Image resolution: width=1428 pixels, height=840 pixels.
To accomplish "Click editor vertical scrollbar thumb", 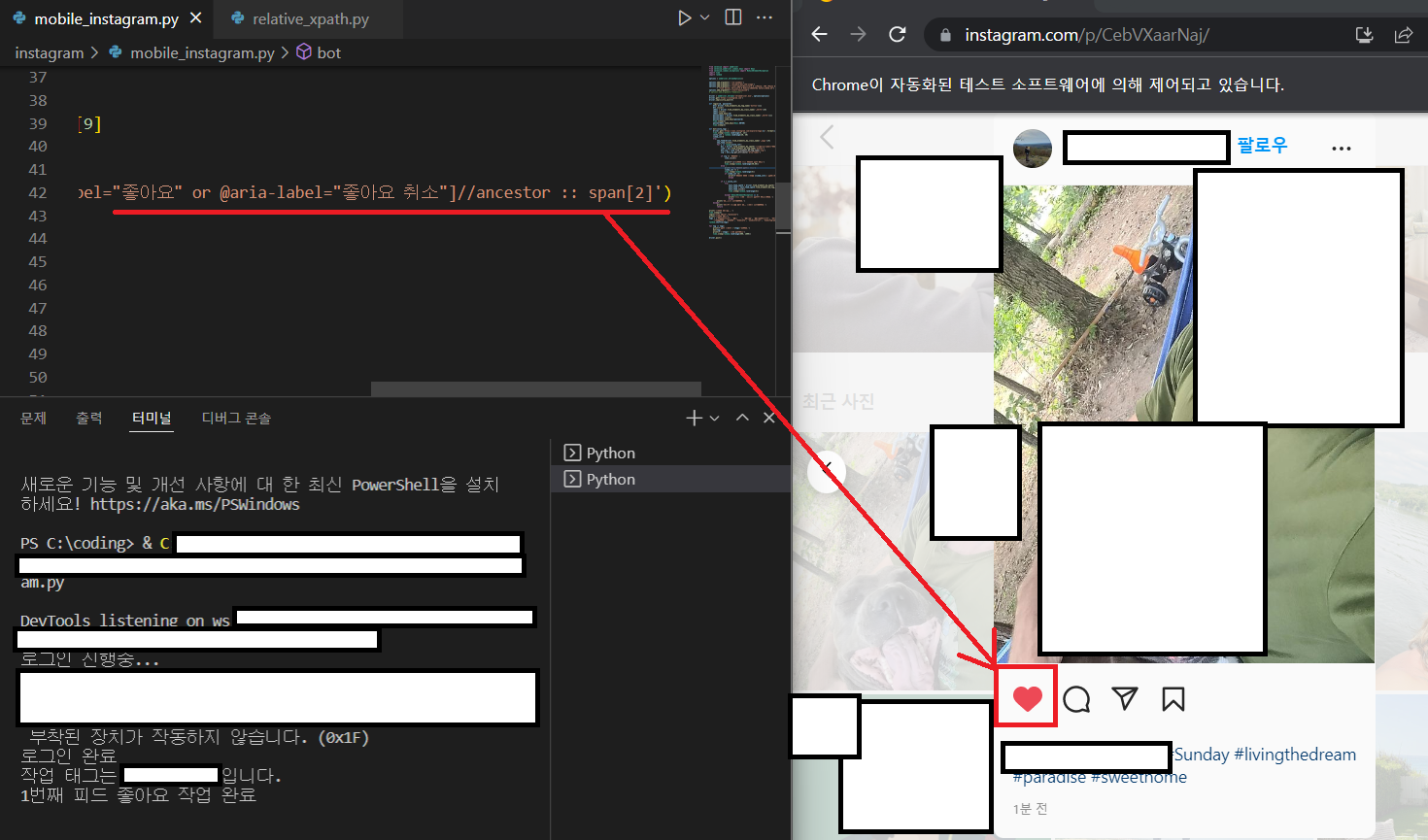I will (783, 207).
